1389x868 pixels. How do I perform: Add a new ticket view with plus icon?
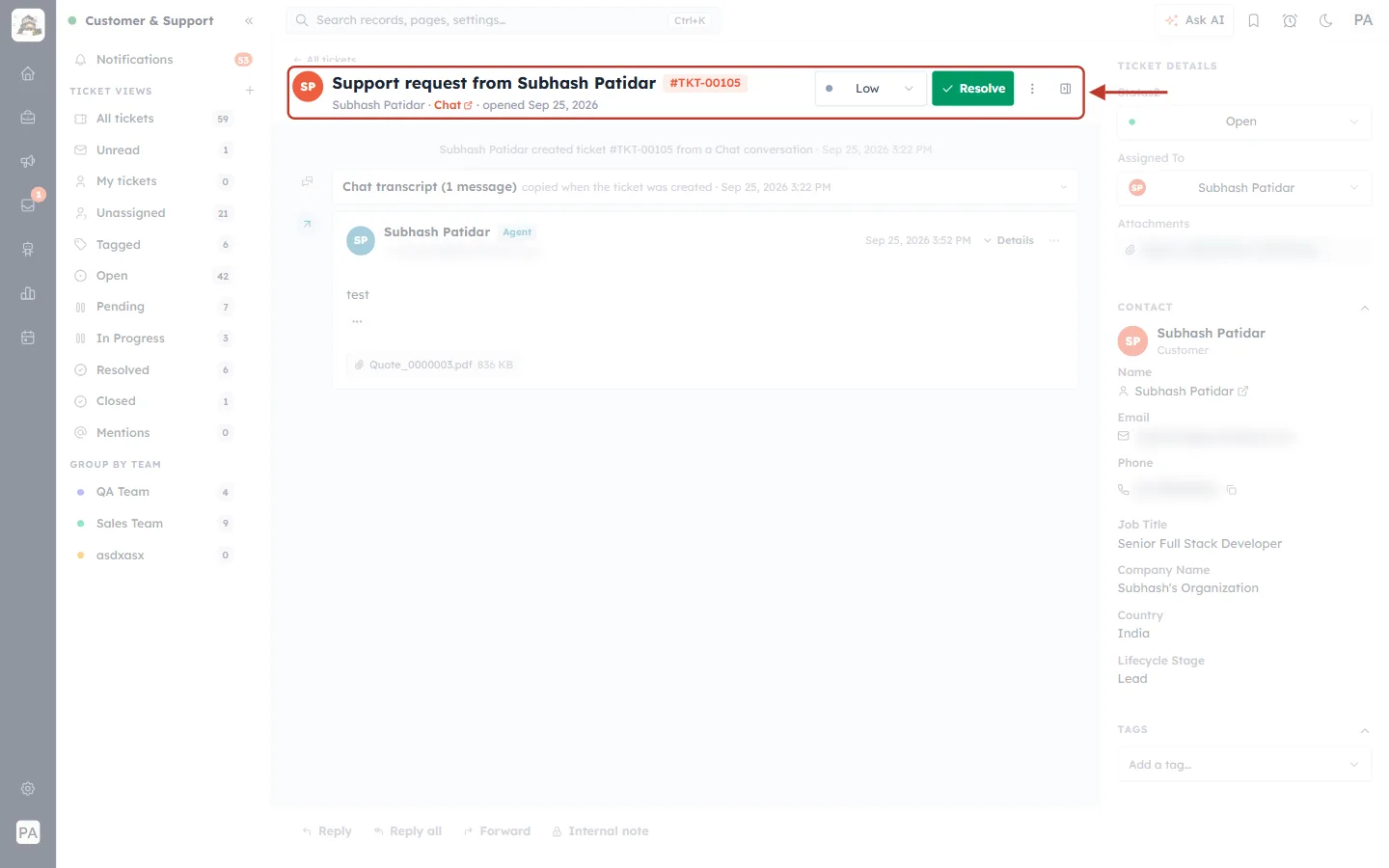point(250,91)
